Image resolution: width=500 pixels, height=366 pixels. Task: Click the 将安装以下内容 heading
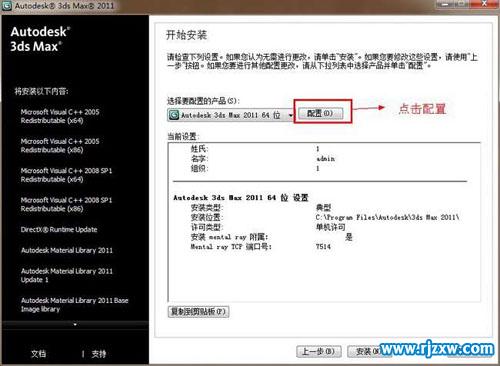click(41, 91)
